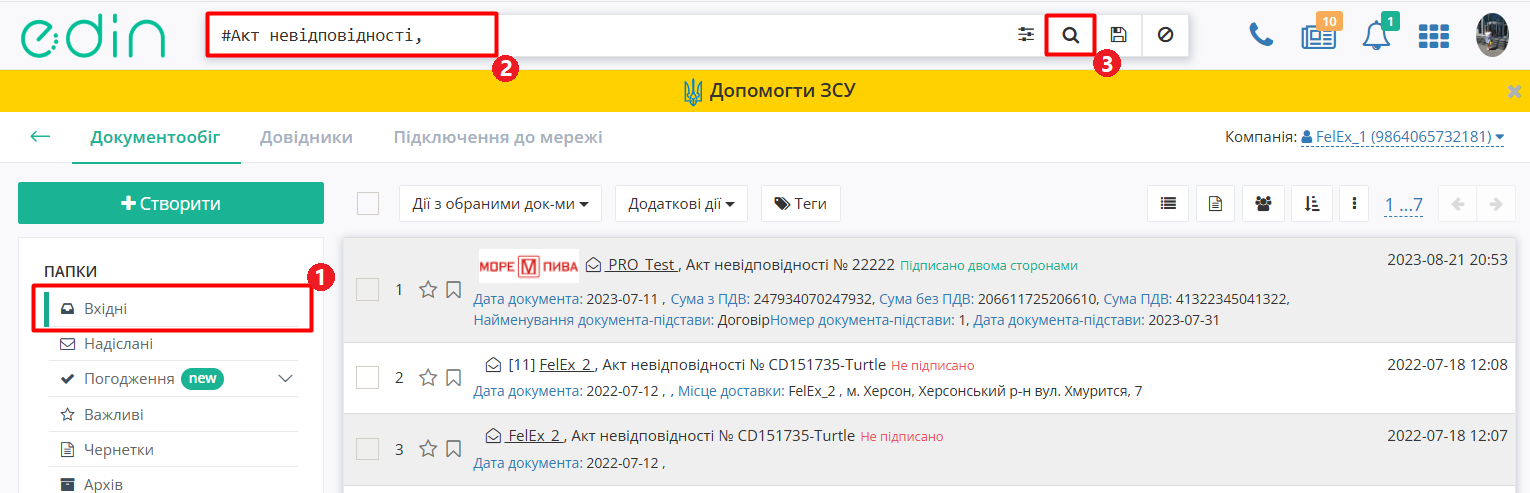Select checkbox for document row 3
The width and height of the screenshot is (1530, 493).
(x=368, y=450)
